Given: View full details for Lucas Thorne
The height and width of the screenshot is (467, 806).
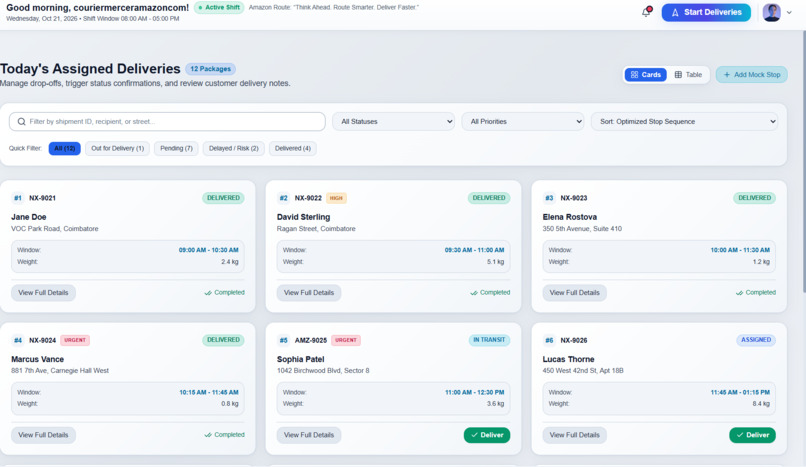Looking at the screenshot, I should (575, 435).
